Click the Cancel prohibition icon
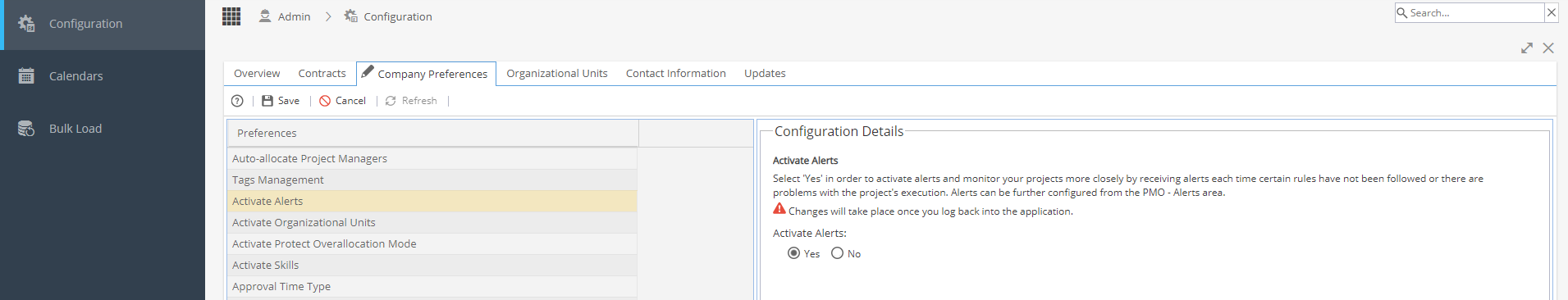The width and height of the screenshot is (1568, 300). point(325,101)
